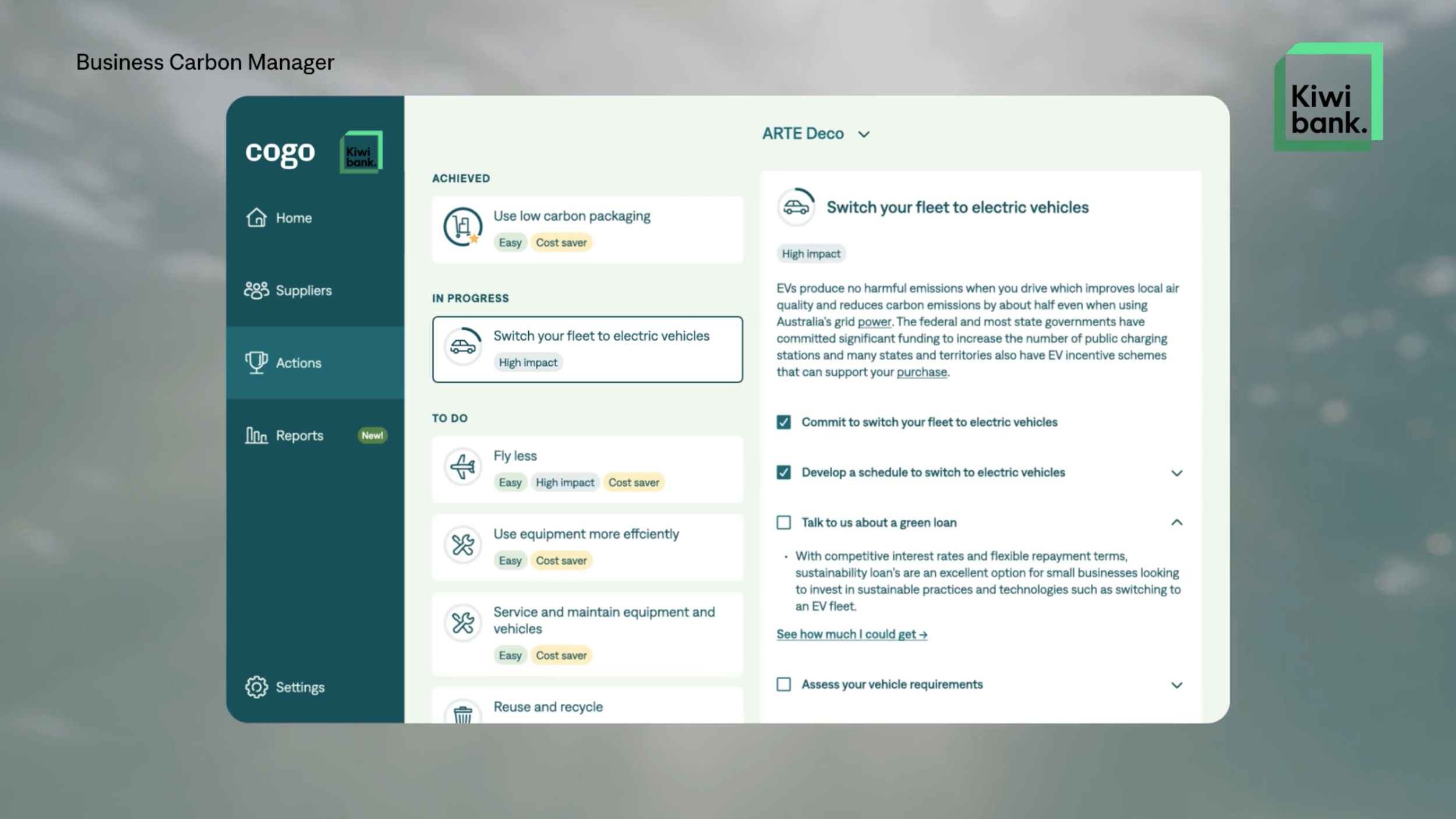1456x819 pixels.
Task: Check the Talk to us about a green loan box
Action: [x=784, y=523]
